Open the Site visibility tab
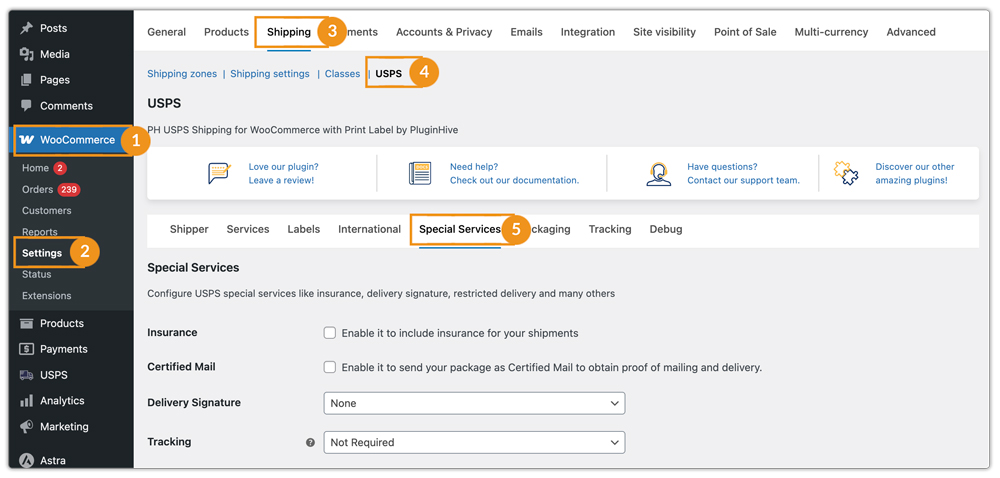This screenshot has width=1000, height=478. point(665,32)
